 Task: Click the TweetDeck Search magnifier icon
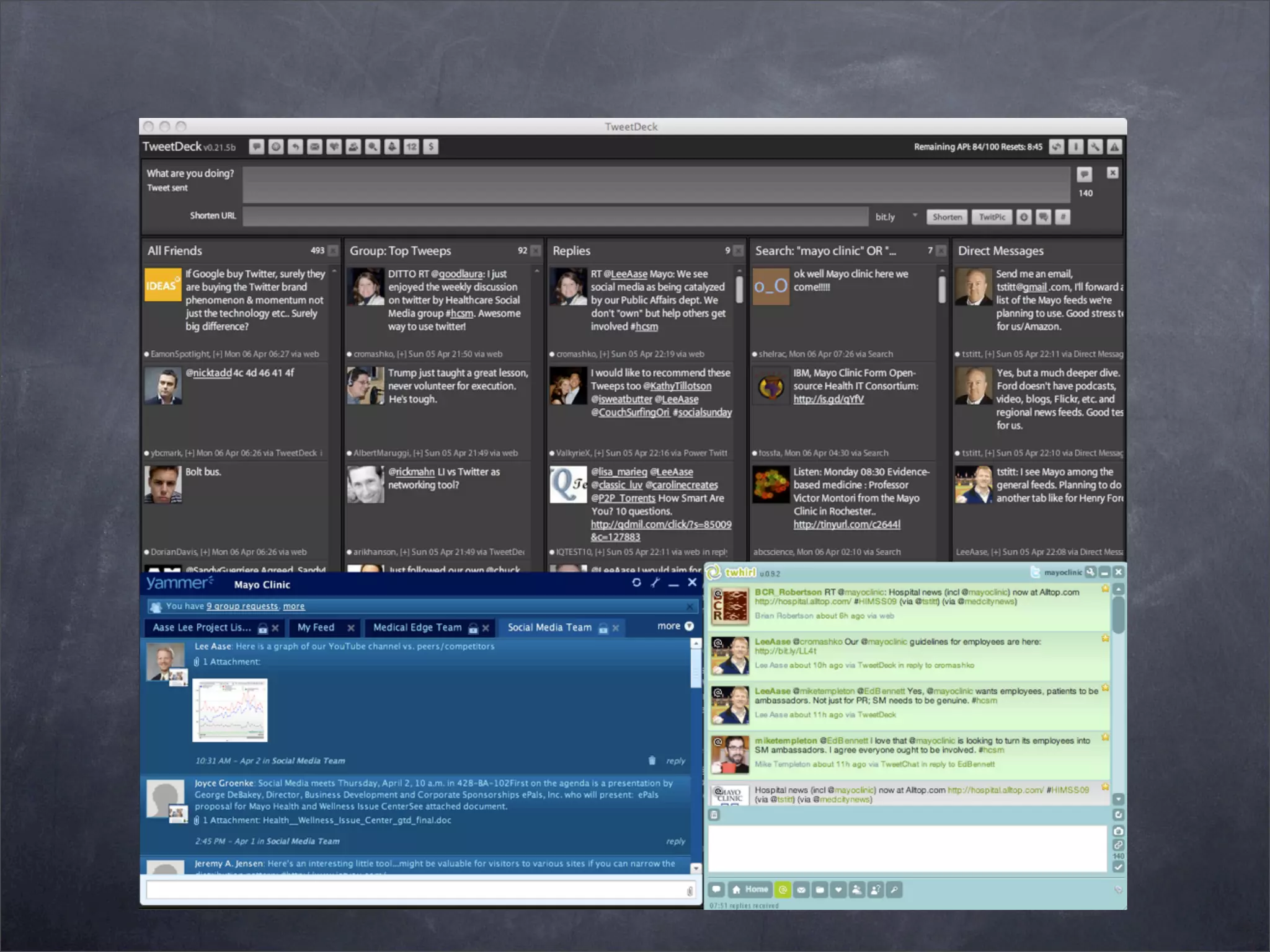pos(372,147)
